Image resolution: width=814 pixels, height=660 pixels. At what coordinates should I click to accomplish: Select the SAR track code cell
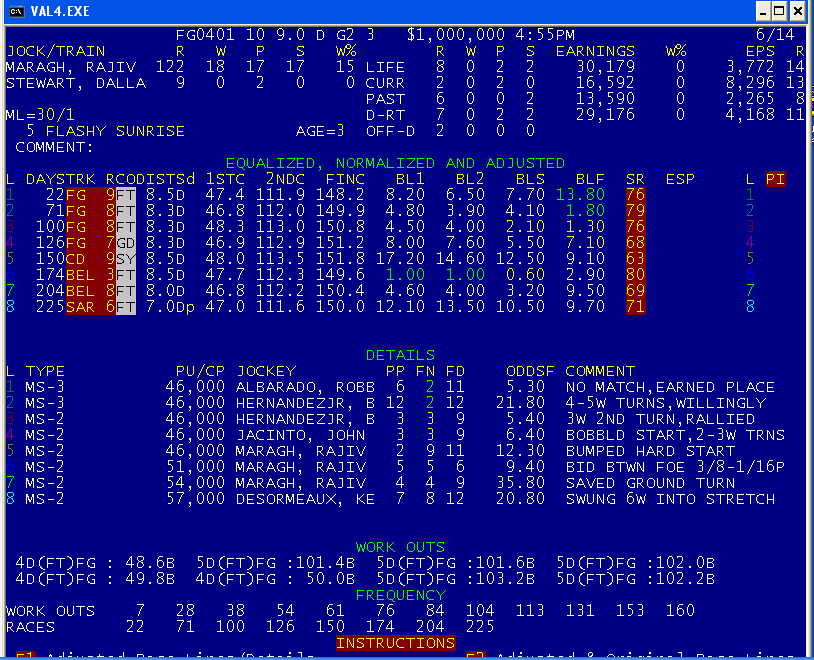[80, 307]
